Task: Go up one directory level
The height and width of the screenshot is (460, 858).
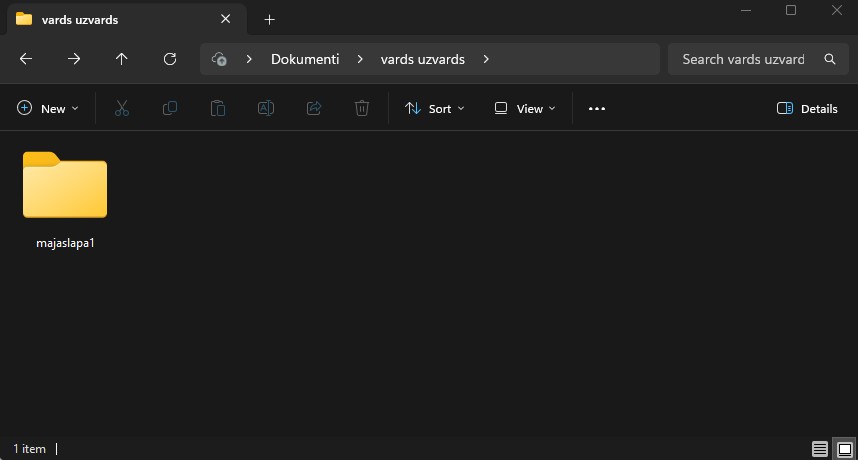Action: pos(122,59)
